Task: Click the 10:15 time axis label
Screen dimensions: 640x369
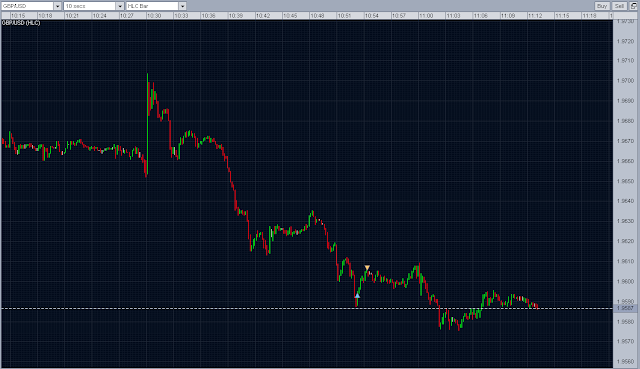Action: [x=18, y=16]
